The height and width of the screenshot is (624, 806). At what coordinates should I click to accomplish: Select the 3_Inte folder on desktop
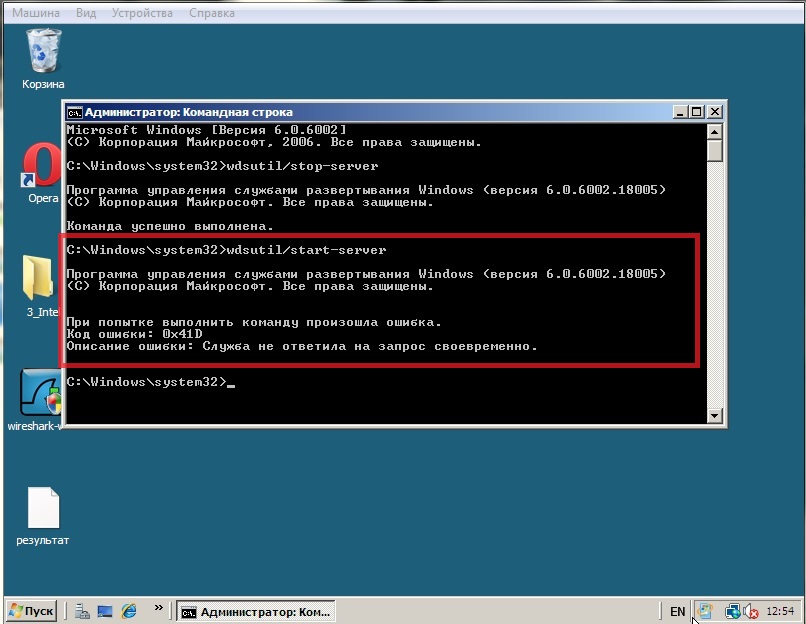point(41,286)
